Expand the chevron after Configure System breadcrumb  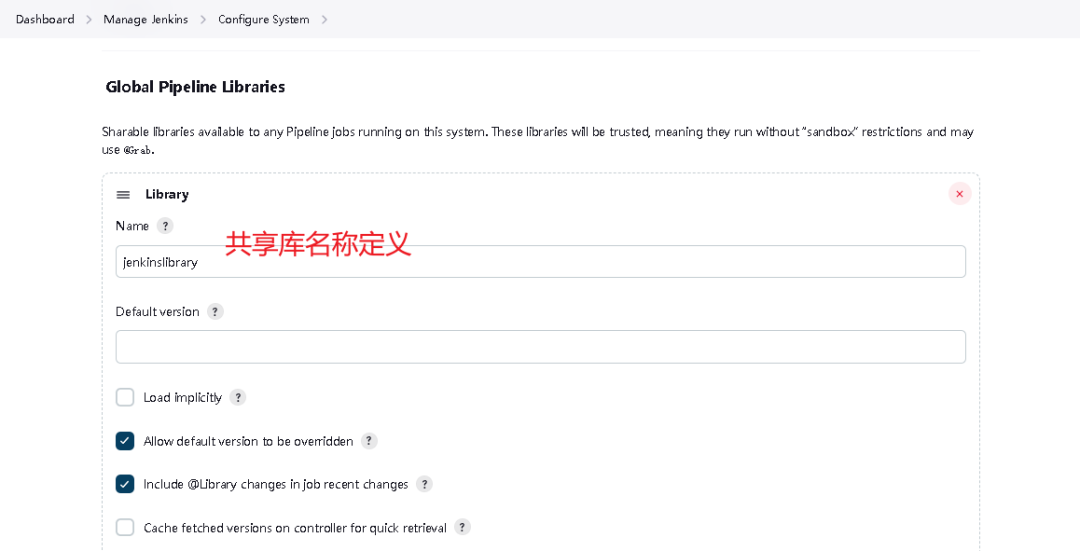tap(324, 19)
